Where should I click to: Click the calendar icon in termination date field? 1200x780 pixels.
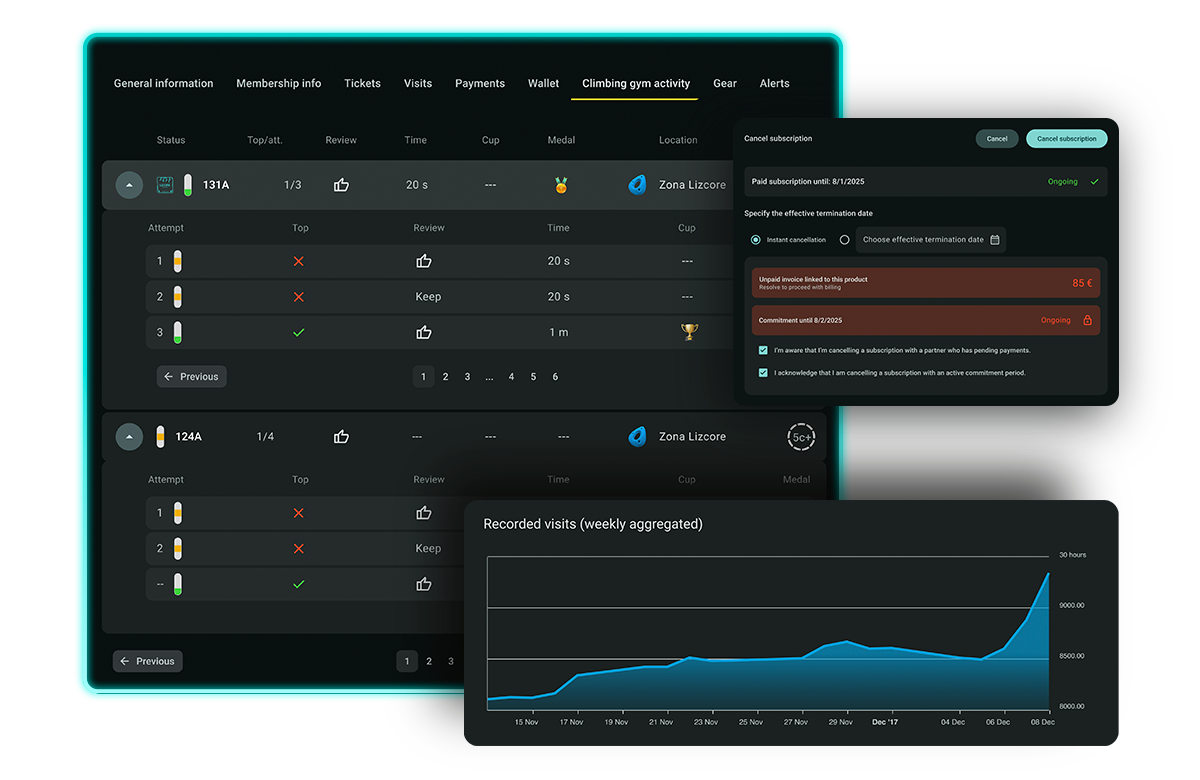pos(994,240)
